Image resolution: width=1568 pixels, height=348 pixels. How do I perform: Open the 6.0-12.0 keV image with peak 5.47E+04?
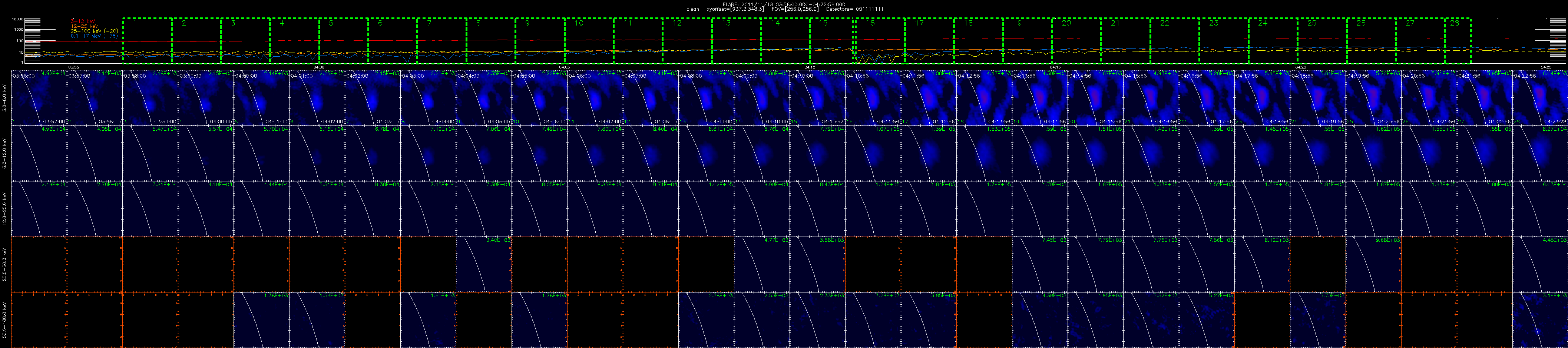150,153
